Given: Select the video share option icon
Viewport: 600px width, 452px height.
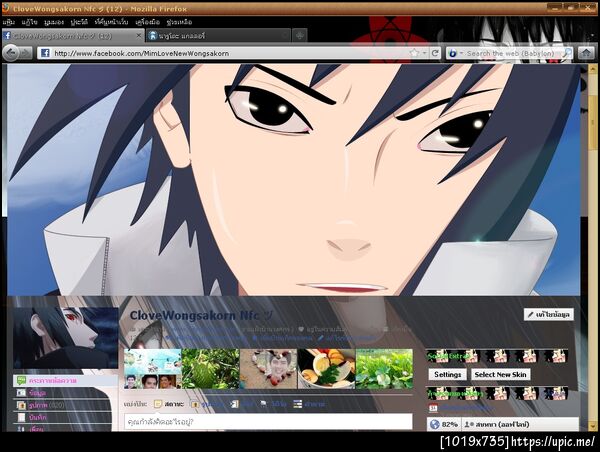Looking at the screenshot, I should point(264,404).
